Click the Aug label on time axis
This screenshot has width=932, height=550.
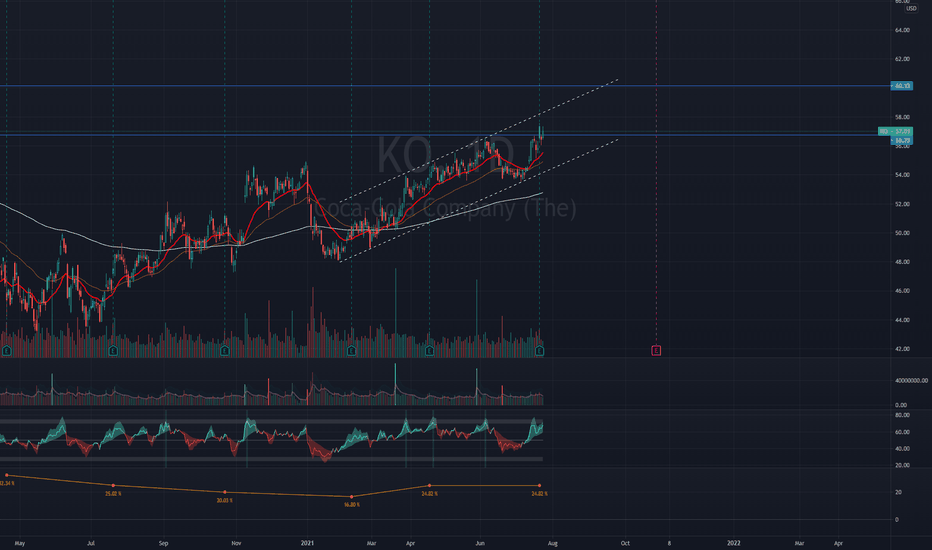553,543
